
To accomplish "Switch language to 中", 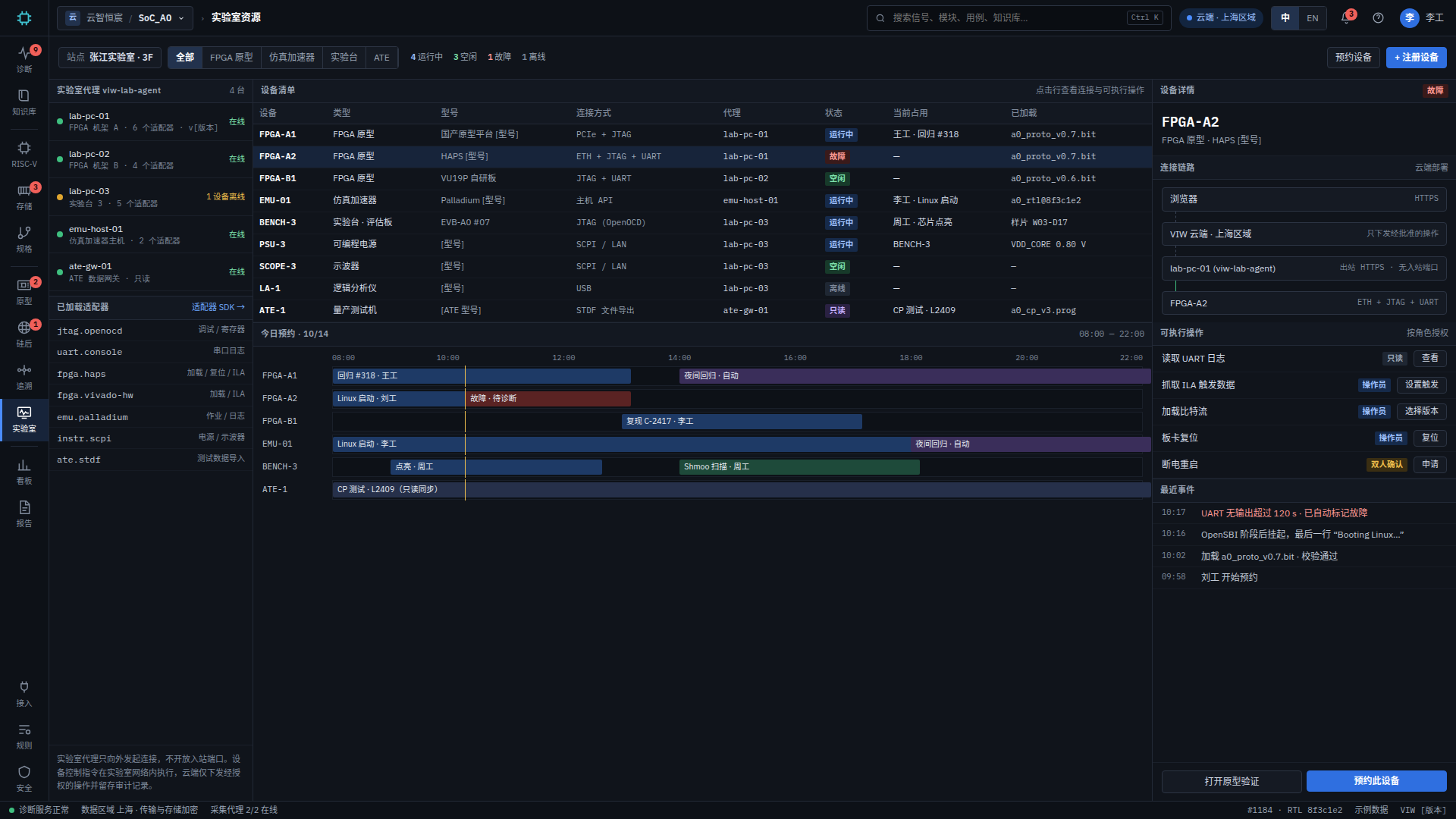I will [1285, 17].
